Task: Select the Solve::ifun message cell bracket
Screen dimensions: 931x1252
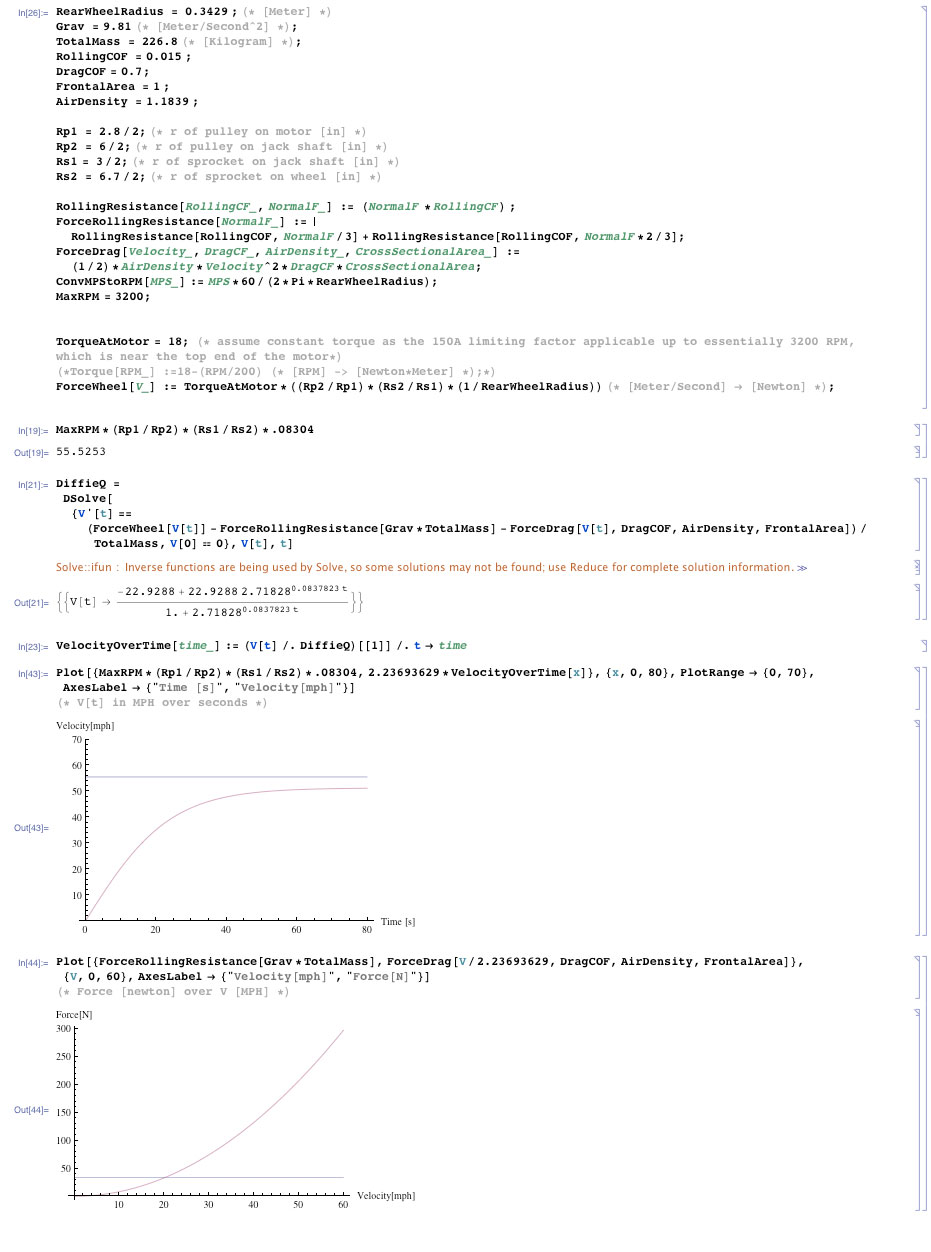Action: 917,567
